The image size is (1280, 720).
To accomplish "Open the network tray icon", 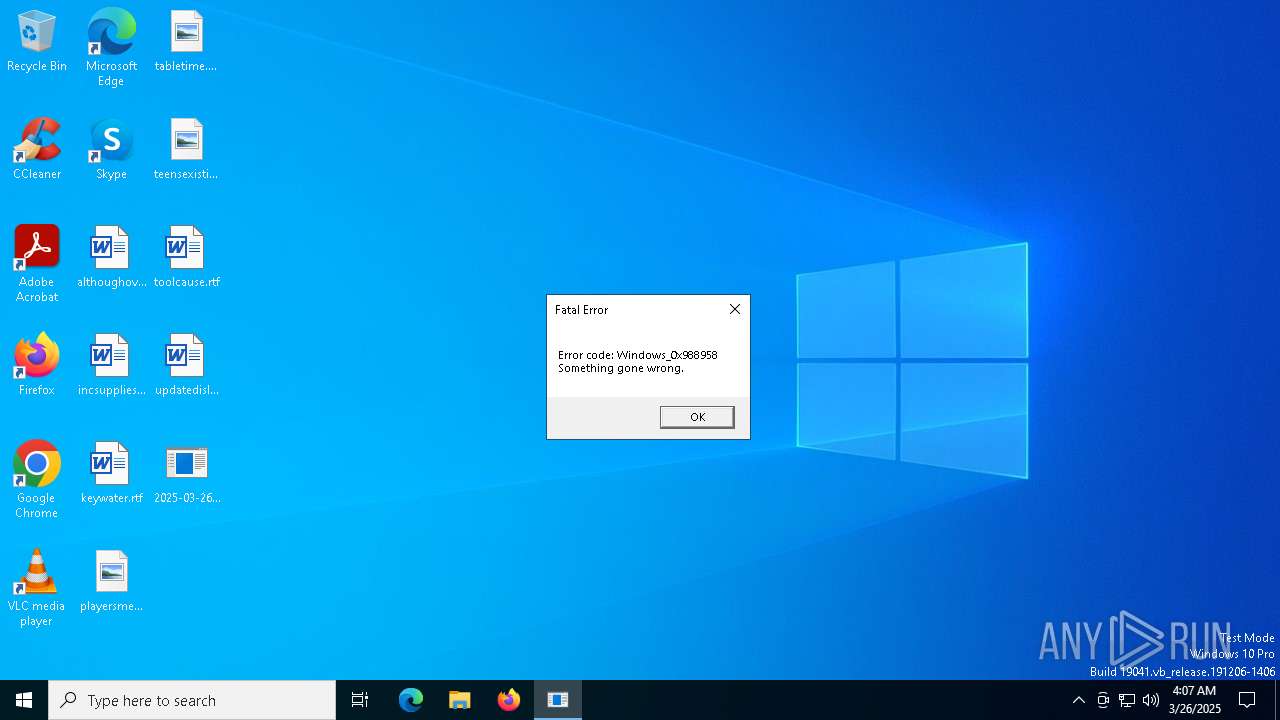I will (1127, 700).
